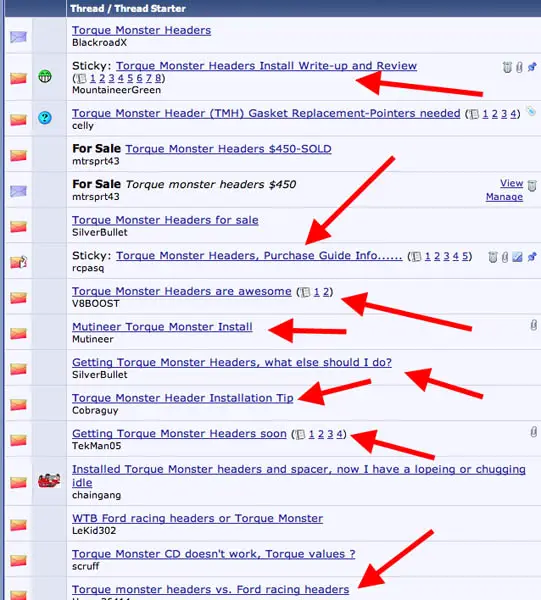The height and width of the screenshot is (600, 541).
Task: Click paperclip icon in Purchase Guide sticky row
Action: [505, 257]
